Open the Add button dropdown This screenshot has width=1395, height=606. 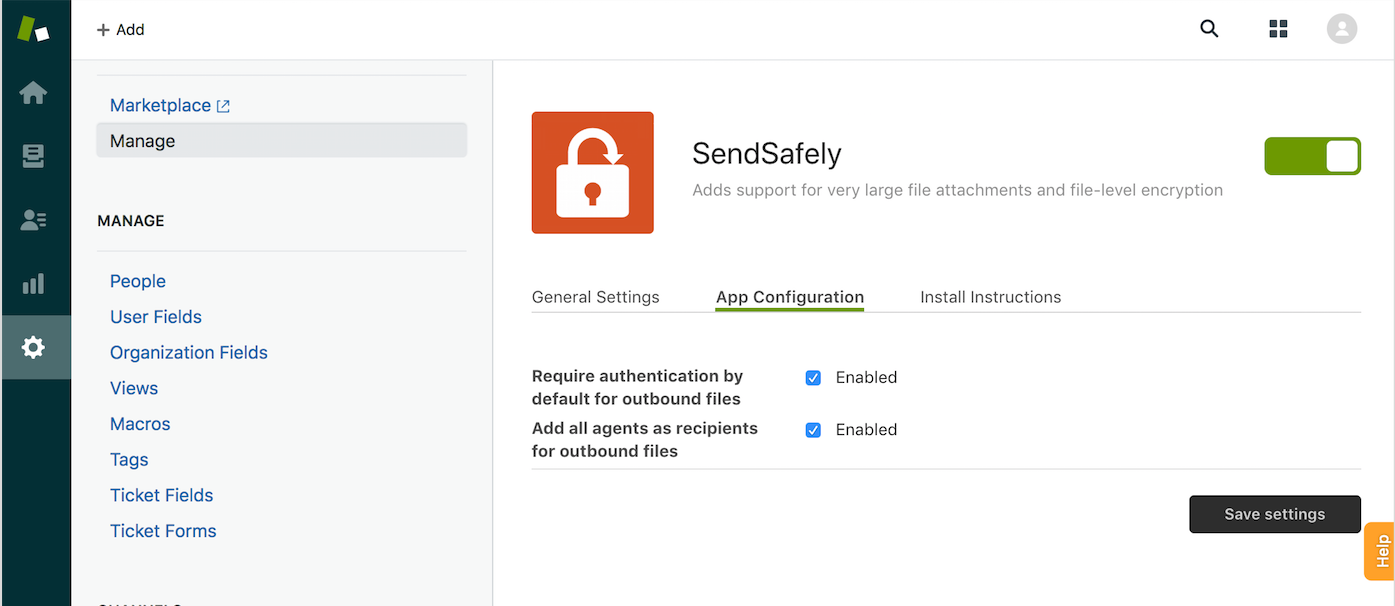pyautogui.click(x=120, y=29)
